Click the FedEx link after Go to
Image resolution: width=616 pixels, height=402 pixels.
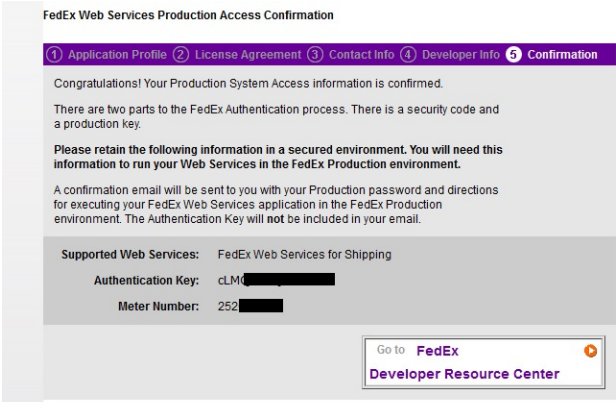click(x=437, y=351)
